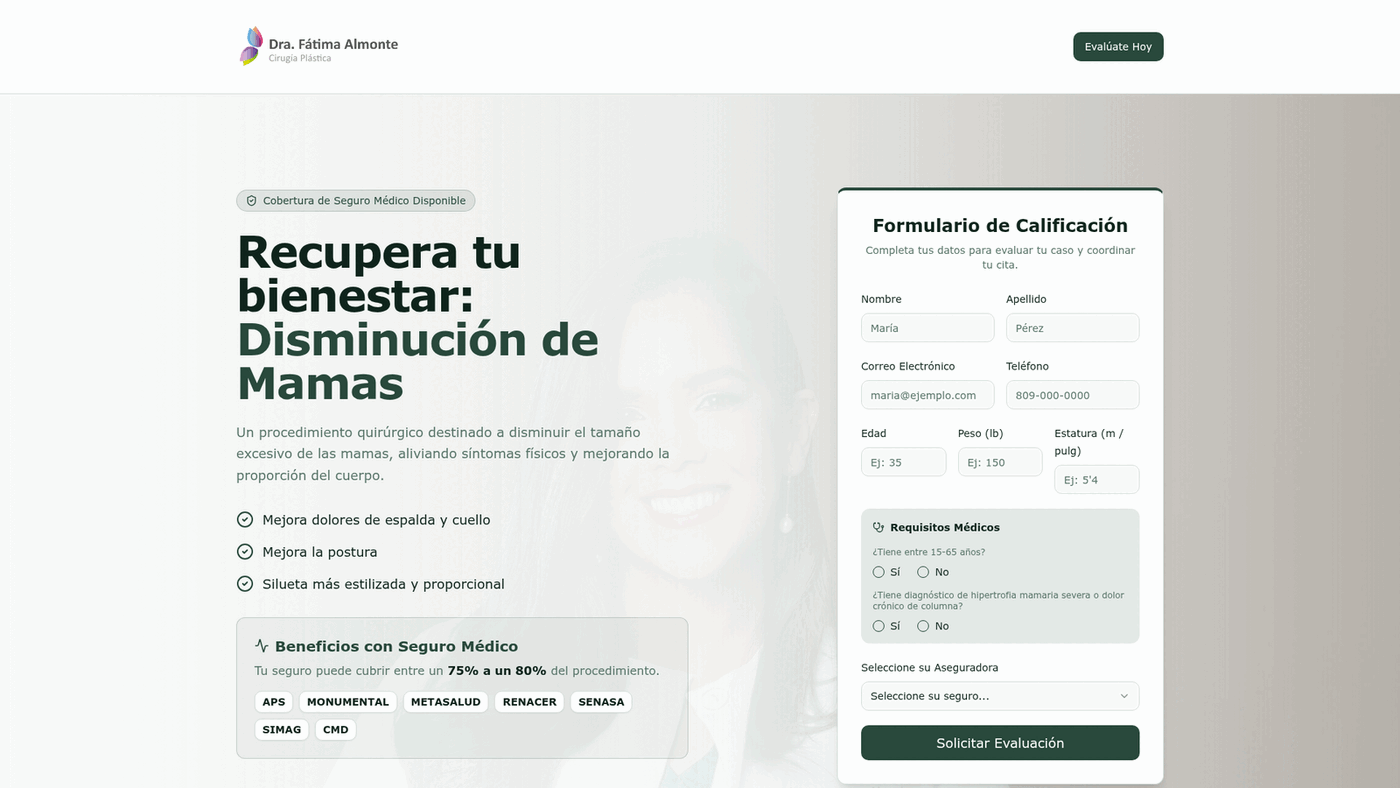Click the Estatura input field
This screenshot has height=788, width=1400.
click(1097, 479)
